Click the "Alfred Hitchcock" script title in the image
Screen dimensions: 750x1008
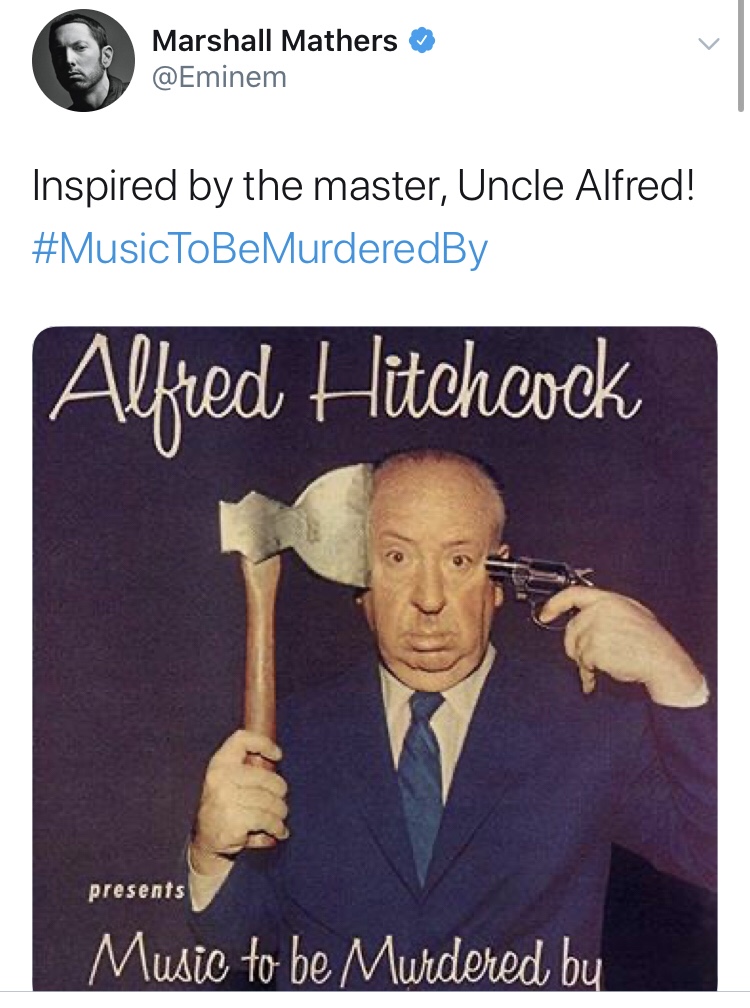345,390
